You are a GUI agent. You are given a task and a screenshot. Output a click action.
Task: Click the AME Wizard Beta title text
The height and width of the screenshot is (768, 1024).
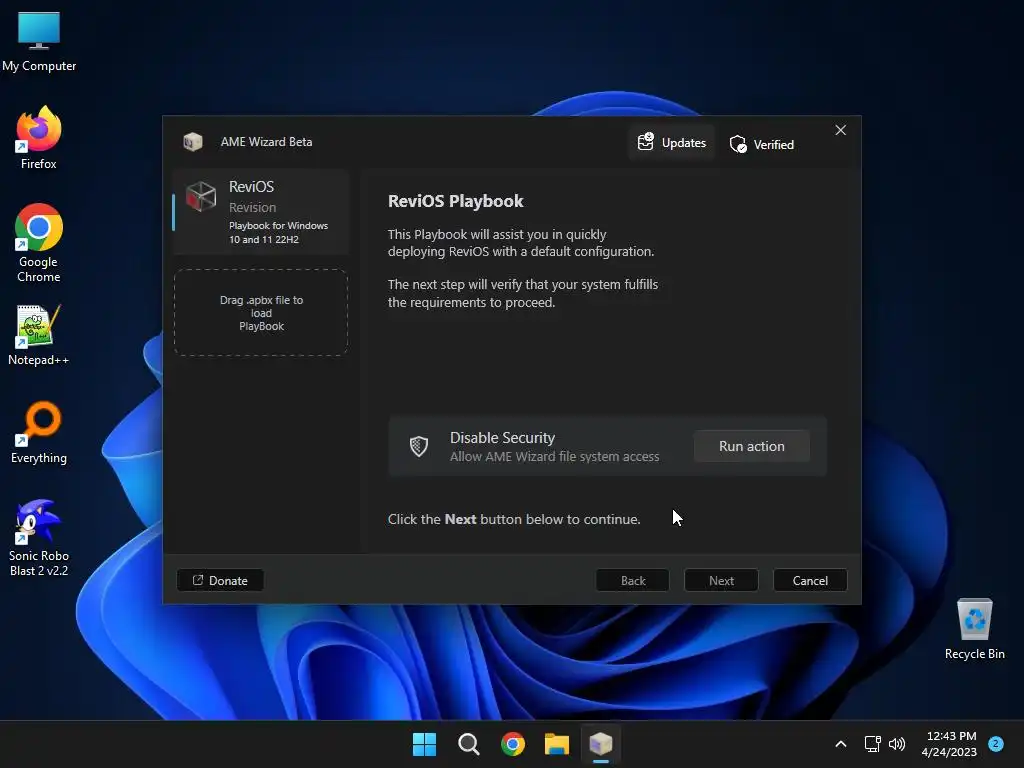266,142
